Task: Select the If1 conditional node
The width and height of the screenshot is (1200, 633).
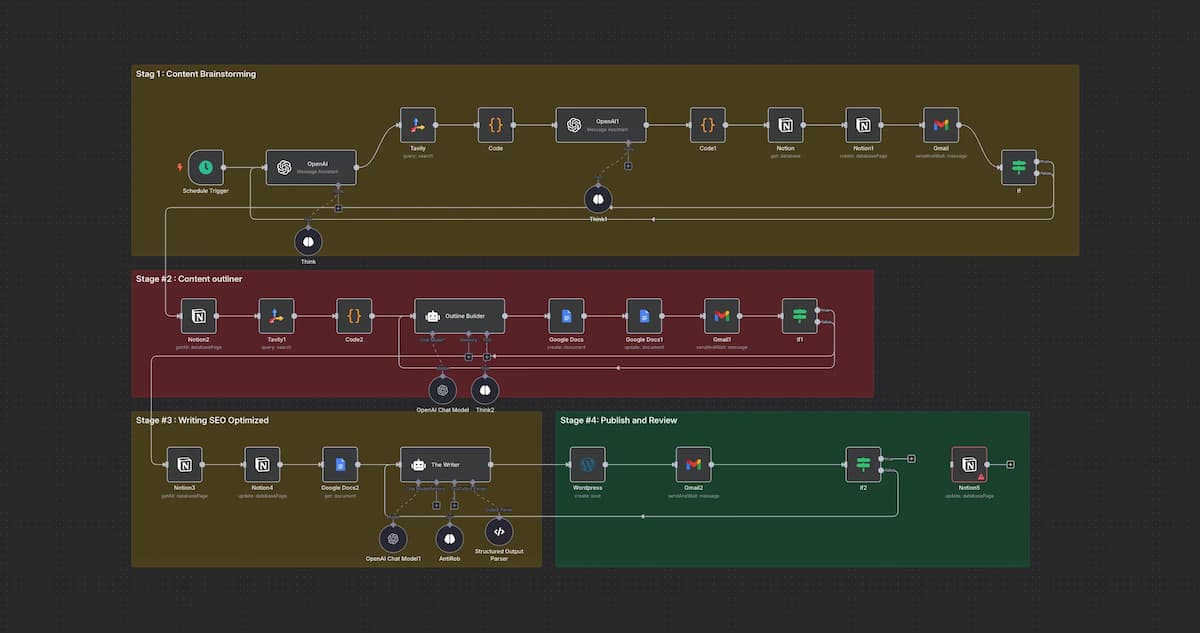Action: tap(799, 316)
